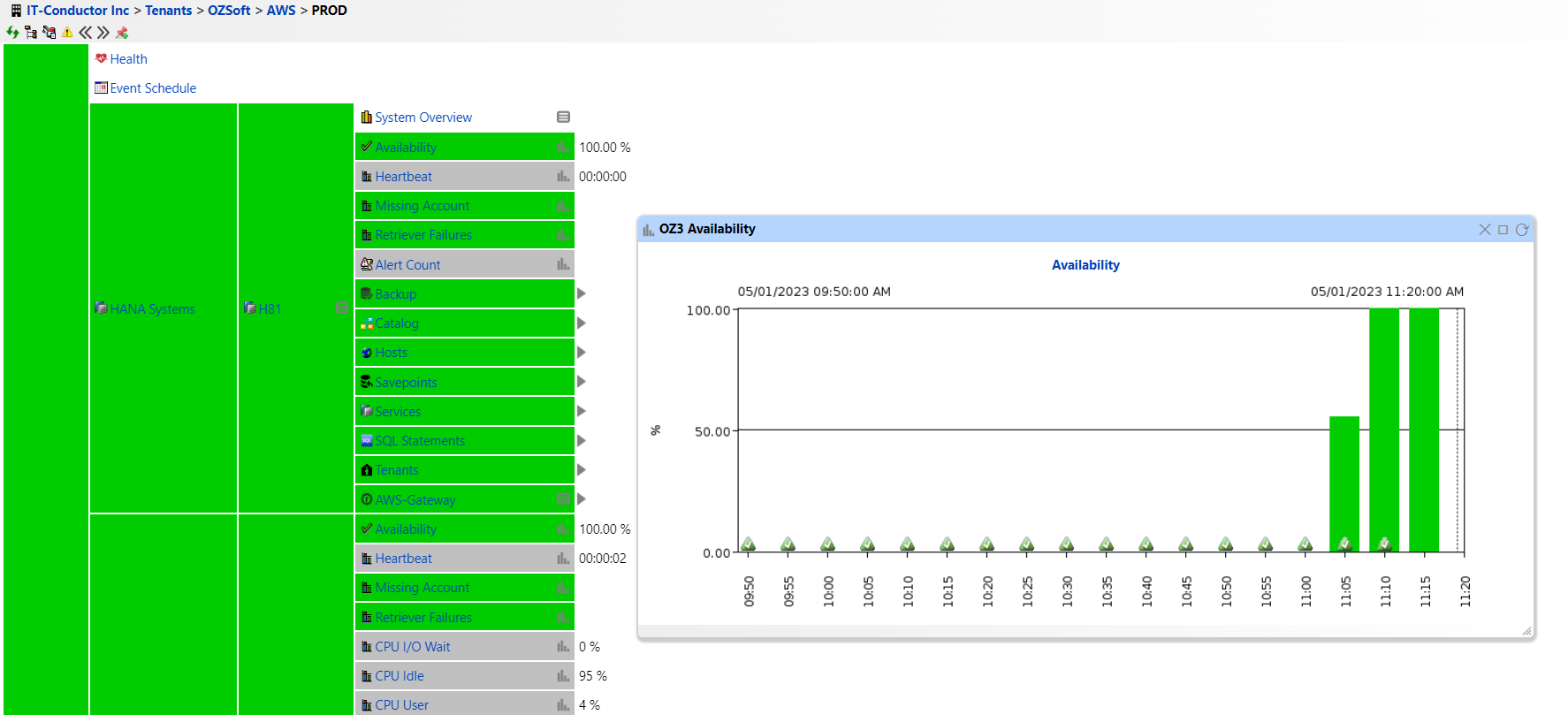Click the H81 system menu icon
Viewport: 1568px width, 715px height.
click(342, 308)
